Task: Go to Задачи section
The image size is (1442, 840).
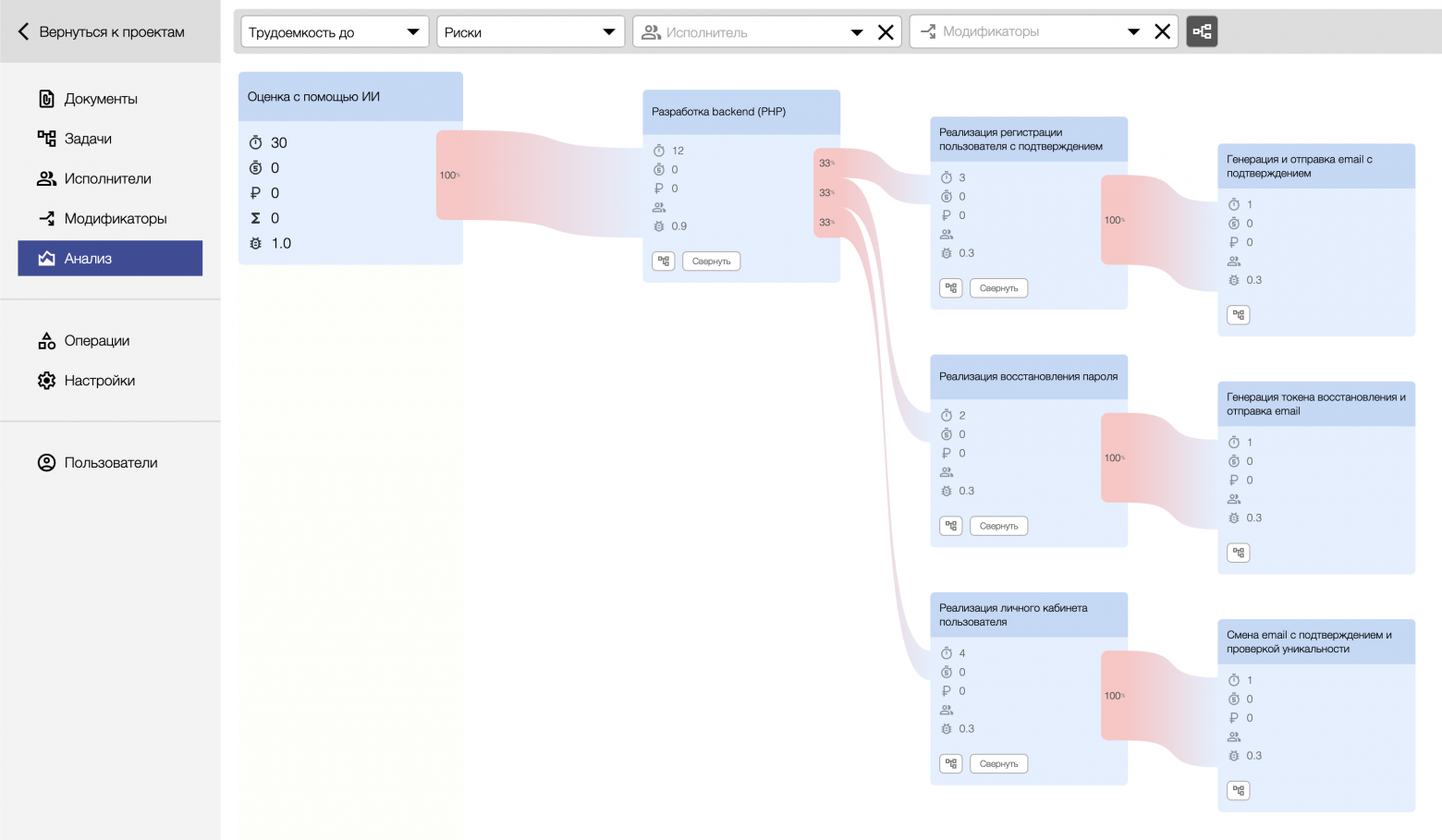Action: (88, 139)
